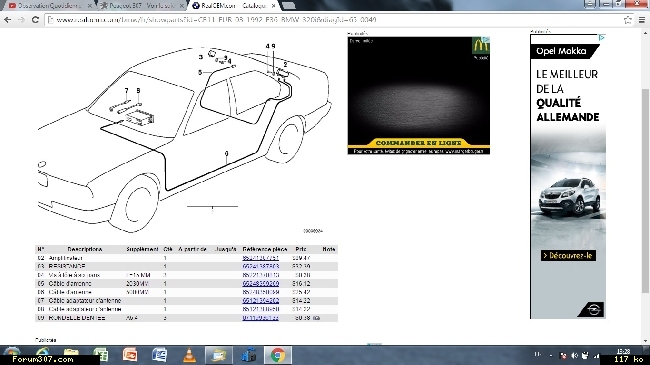Open part link for Câble adaptateur d'antenne row 07

260,301
